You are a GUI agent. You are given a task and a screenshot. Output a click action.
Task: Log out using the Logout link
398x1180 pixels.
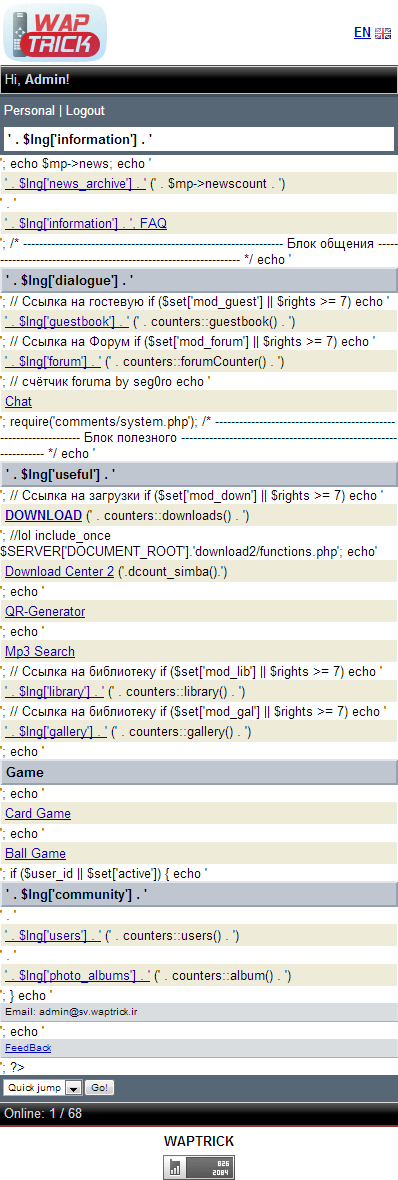point(85,111)
